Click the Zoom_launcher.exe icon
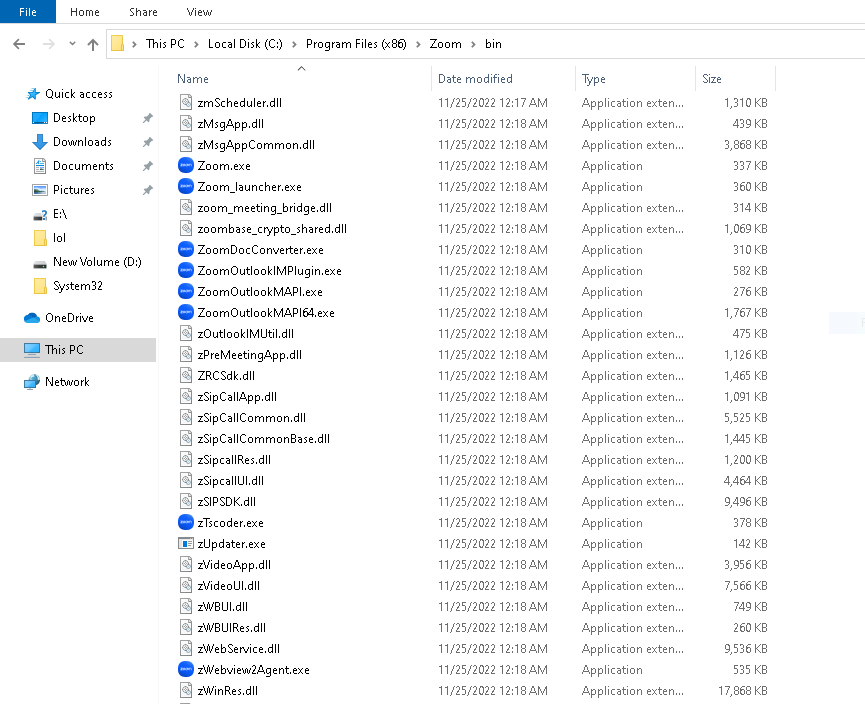The image size is (865, 704). (x=186, y=186)
